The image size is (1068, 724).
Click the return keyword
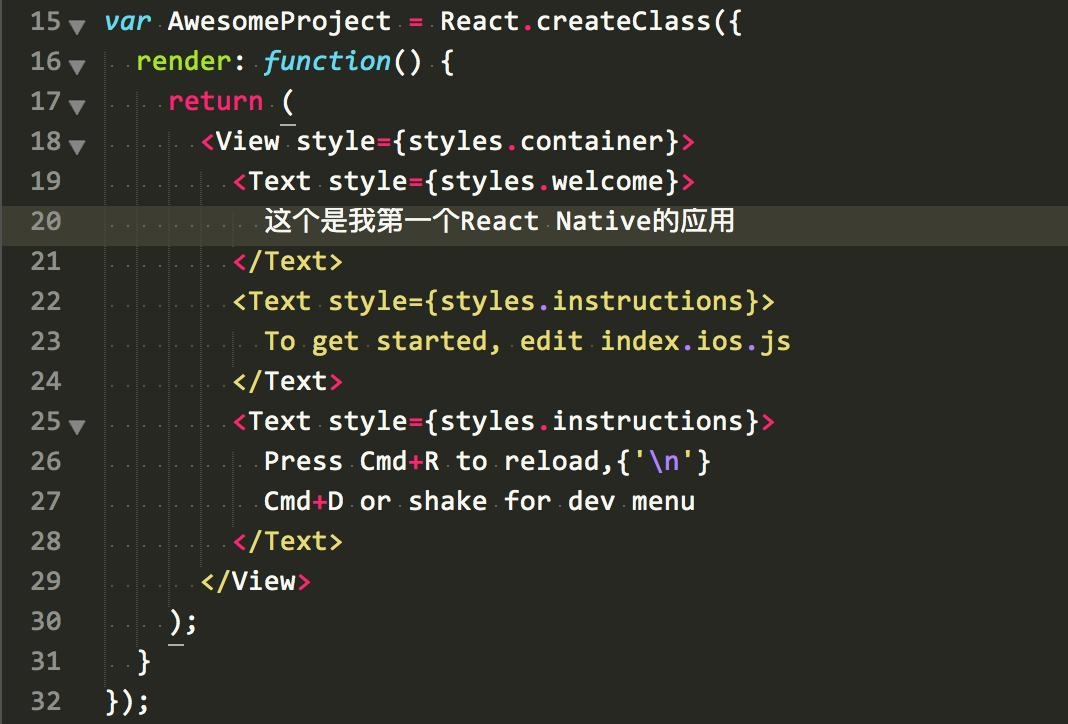point(215,101)
